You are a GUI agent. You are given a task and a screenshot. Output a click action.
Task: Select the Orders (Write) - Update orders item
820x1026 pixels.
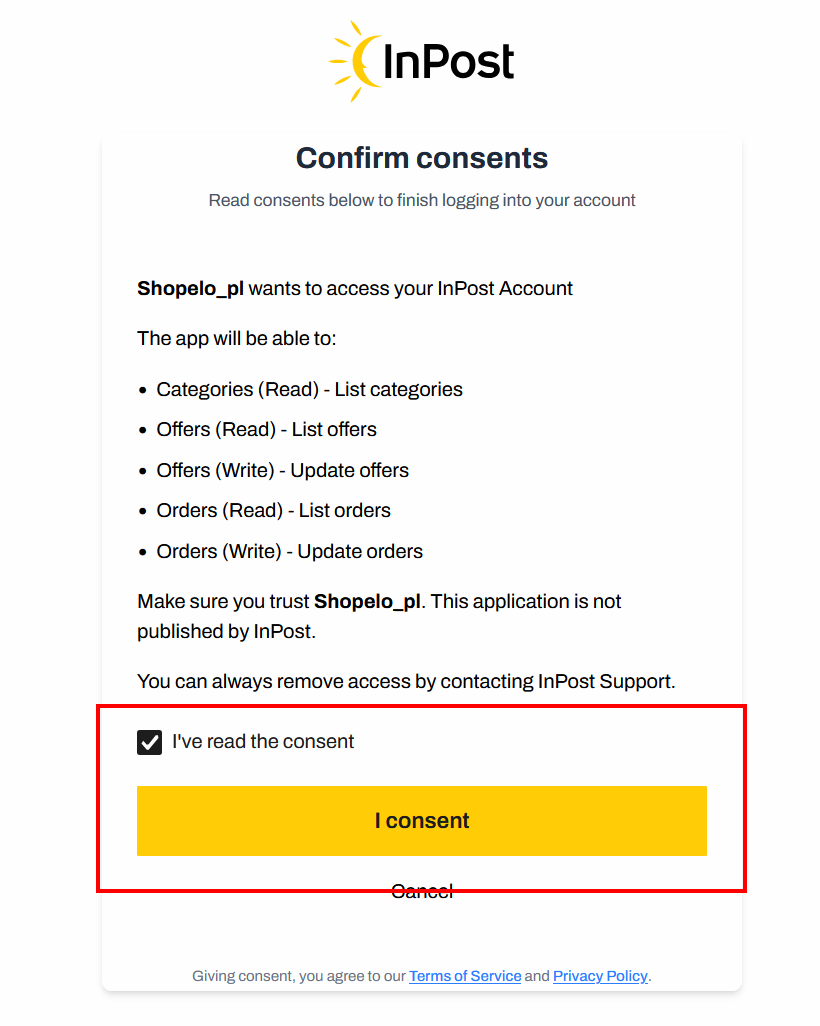[289, 552]
